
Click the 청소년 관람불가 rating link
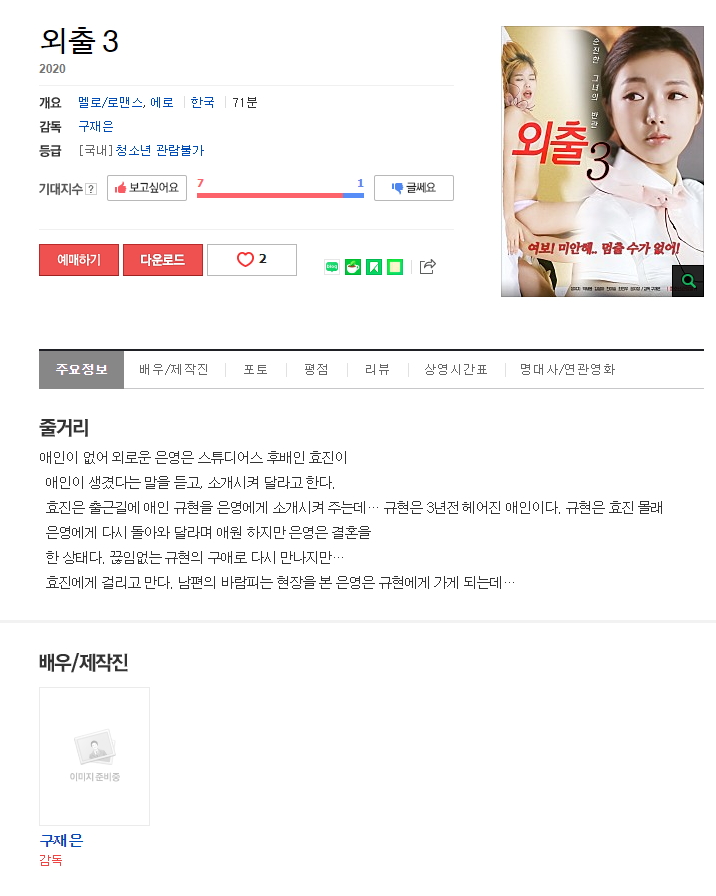point(159,150)
